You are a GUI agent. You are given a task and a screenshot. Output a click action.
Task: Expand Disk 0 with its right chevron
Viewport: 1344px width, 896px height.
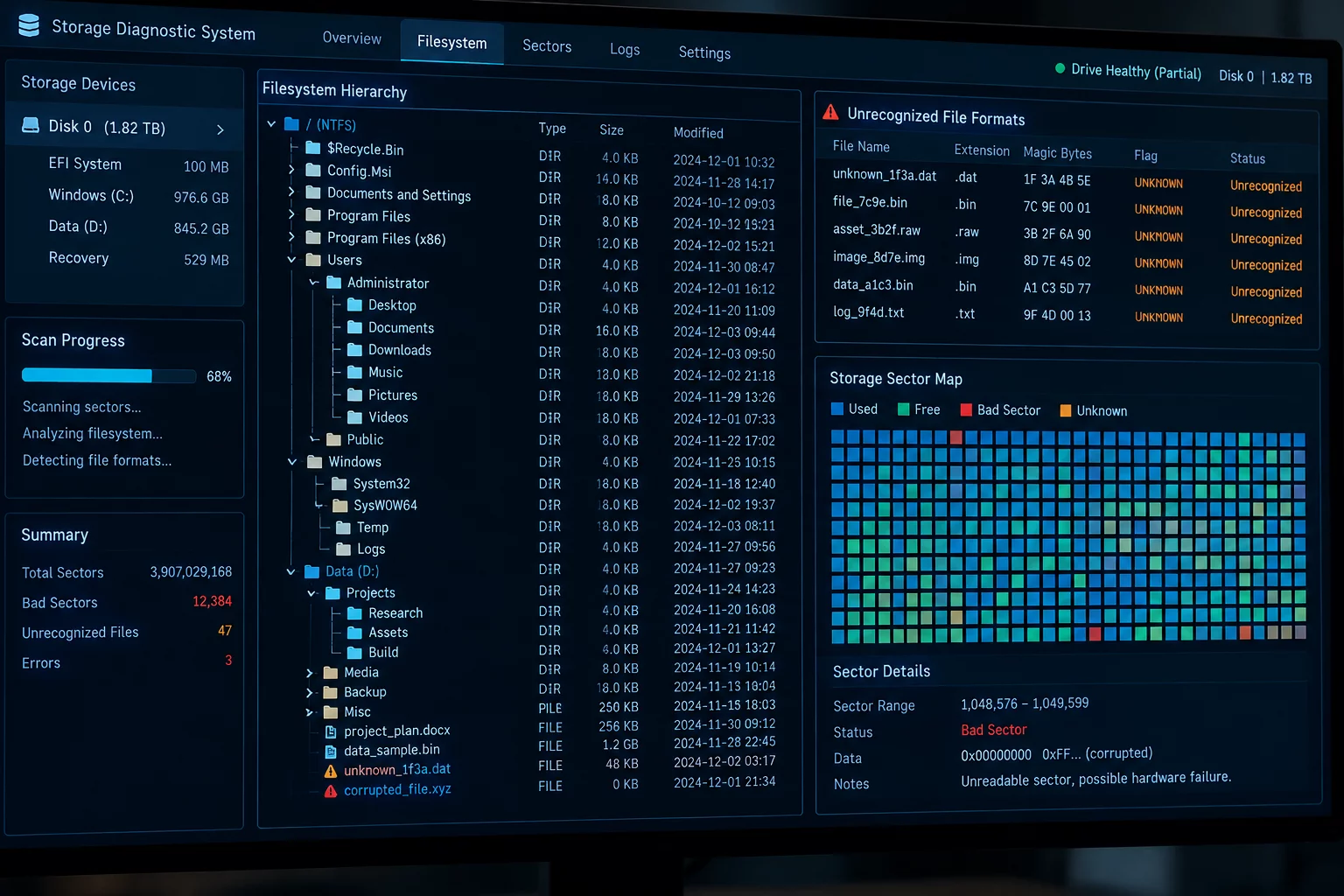pos(220,129)
